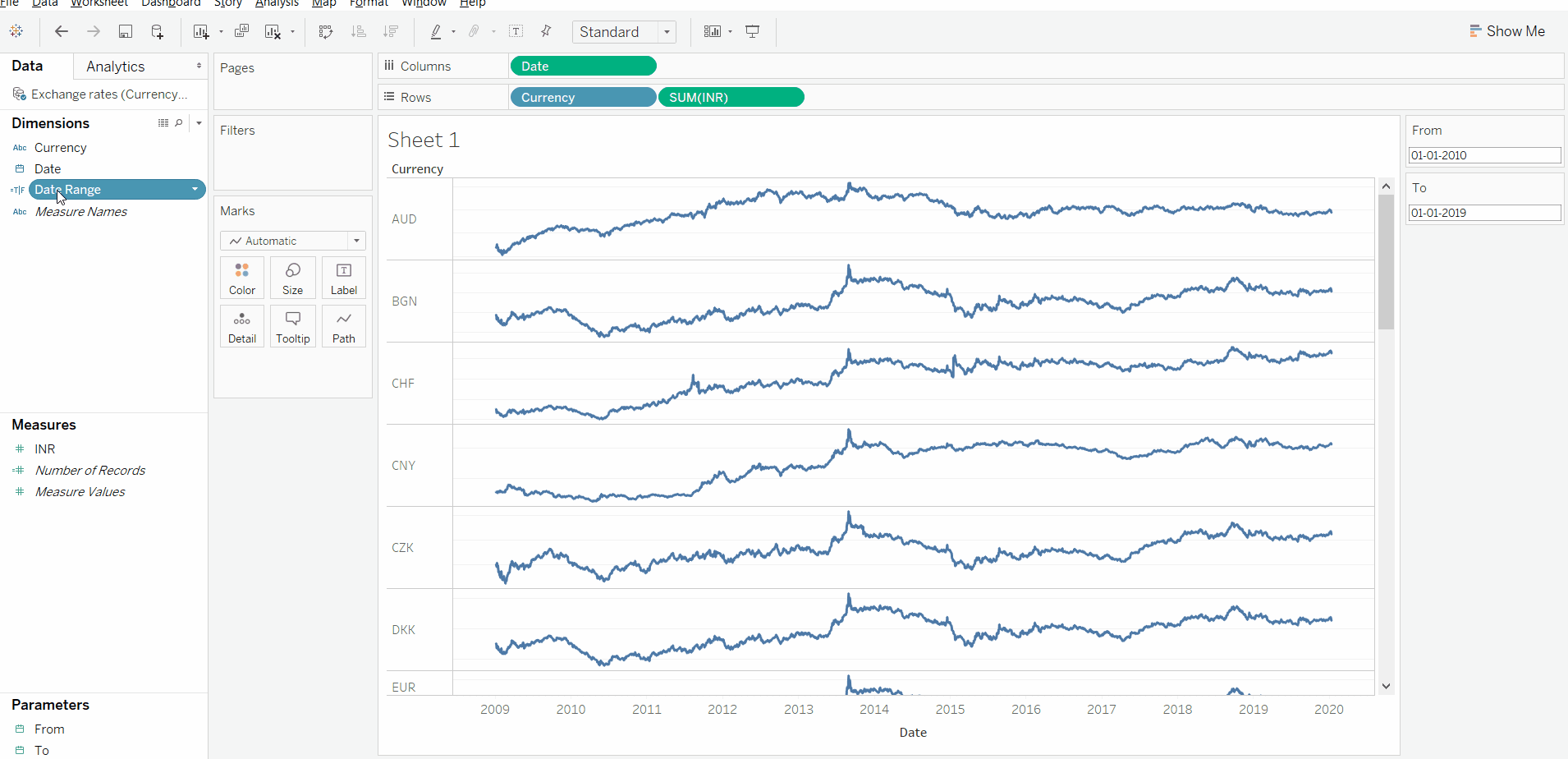Click the scroll down arrow of chart

pos(1386,686)
